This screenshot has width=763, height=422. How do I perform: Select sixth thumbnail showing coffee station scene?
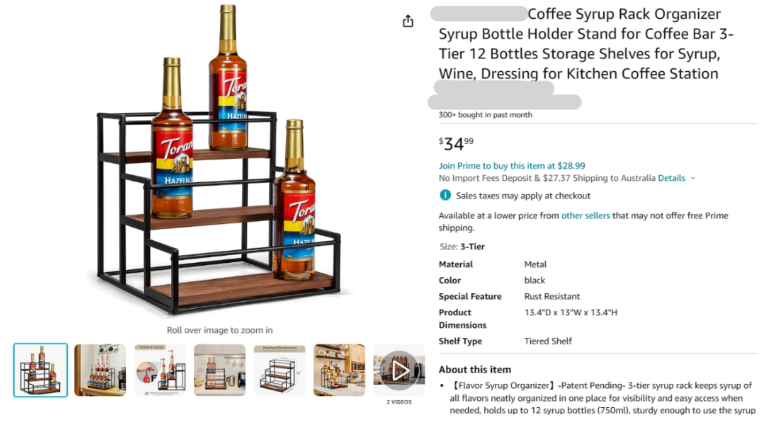point(339,370)
